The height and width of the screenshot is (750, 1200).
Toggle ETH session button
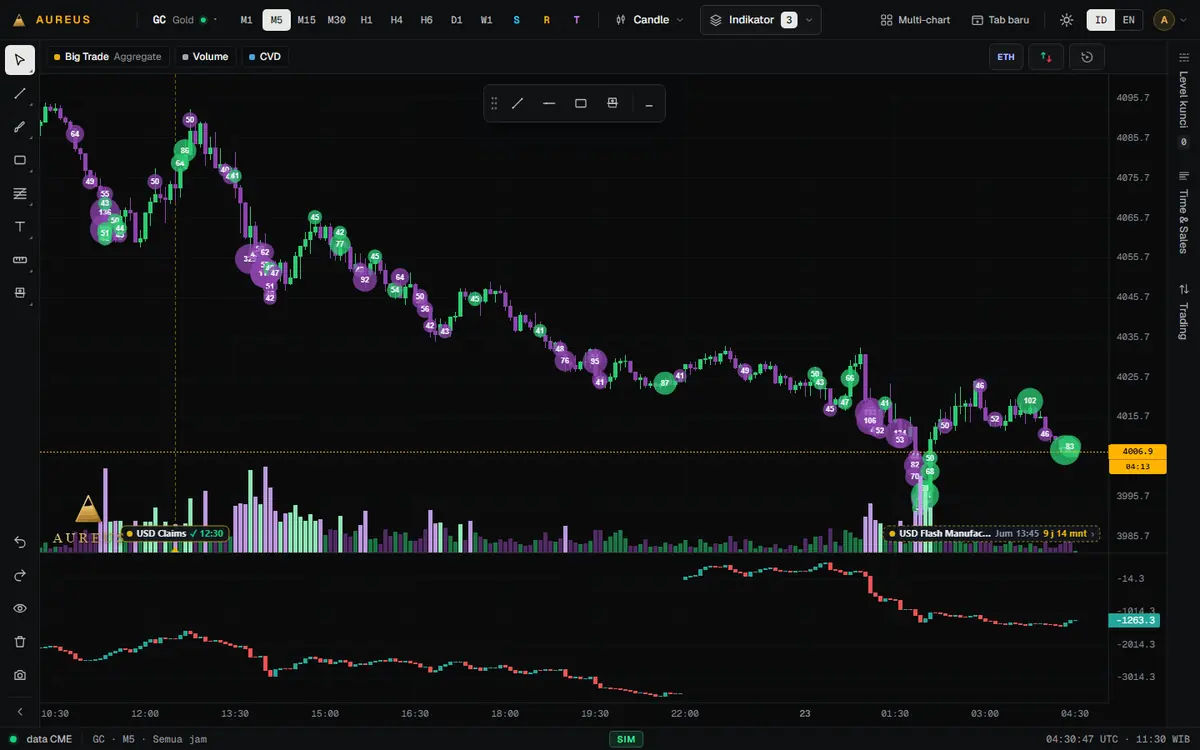1006,57
